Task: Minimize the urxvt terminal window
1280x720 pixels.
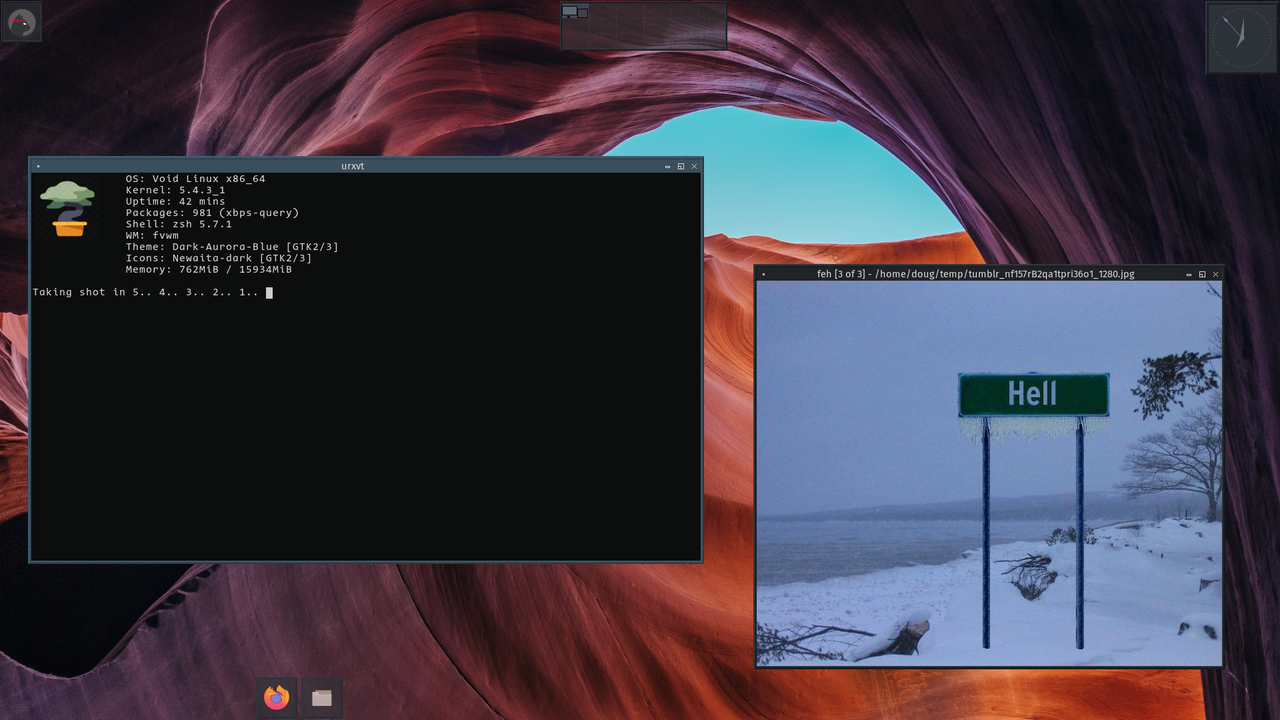Action: [x=668, y=166]
